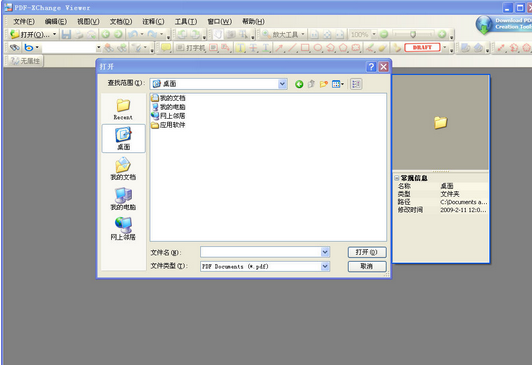Viewport: 532px width, 365px height.
Task: Click the binoculars Find icon
Action: click(x=14, y=47)
